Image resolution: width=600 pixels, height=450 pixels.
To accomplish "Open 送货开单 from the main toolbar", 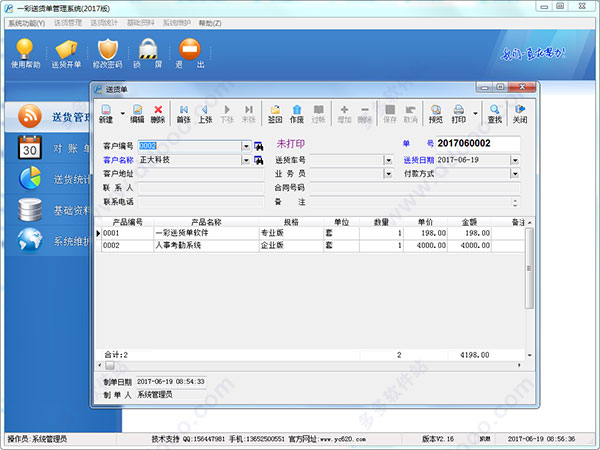I will coord(66,54).
